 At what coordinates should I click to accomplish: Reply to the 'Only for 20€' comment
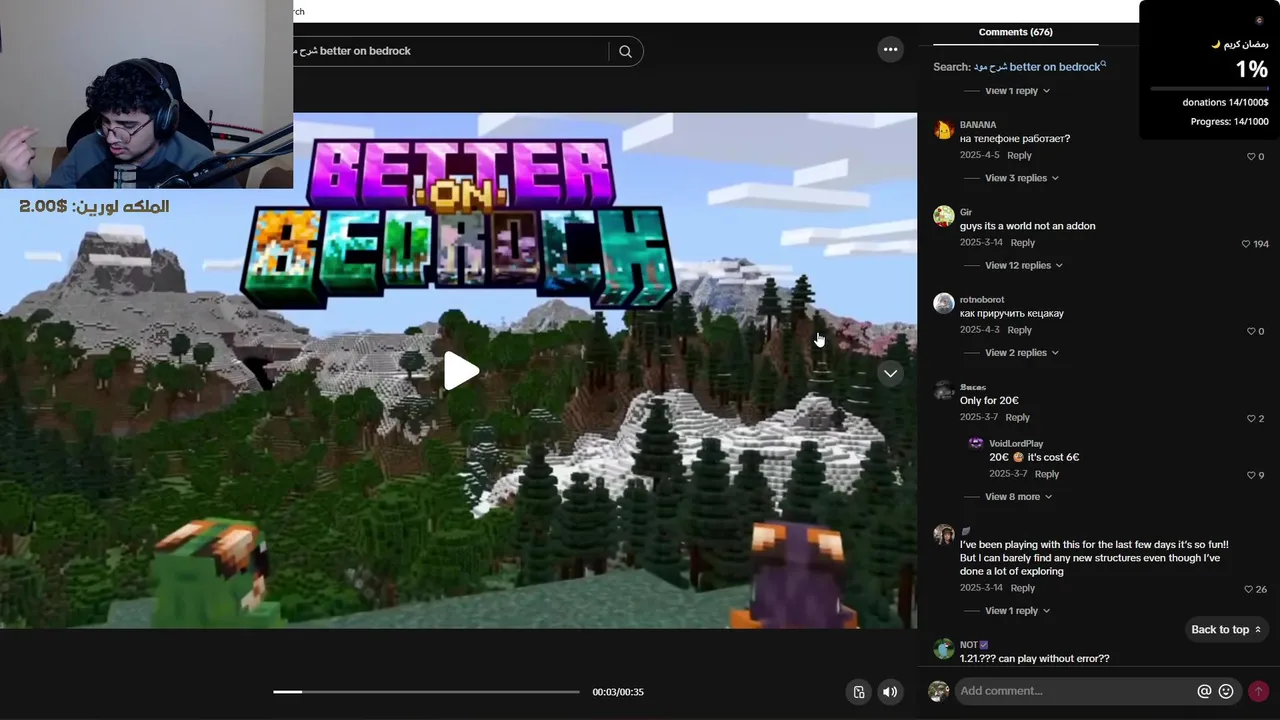pyautogui.click(x=1017, y=417)
